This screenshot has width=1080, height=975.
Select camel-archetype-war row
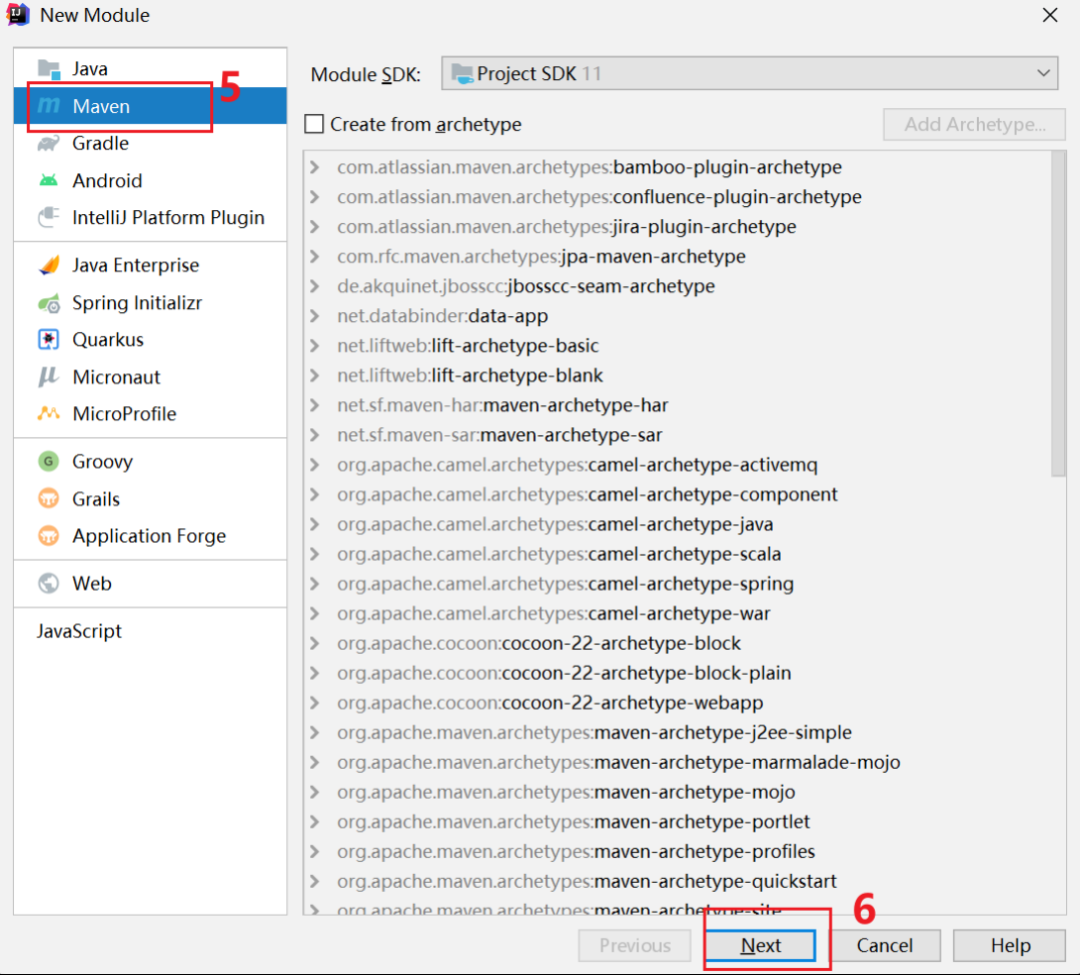tap(677, 613)
